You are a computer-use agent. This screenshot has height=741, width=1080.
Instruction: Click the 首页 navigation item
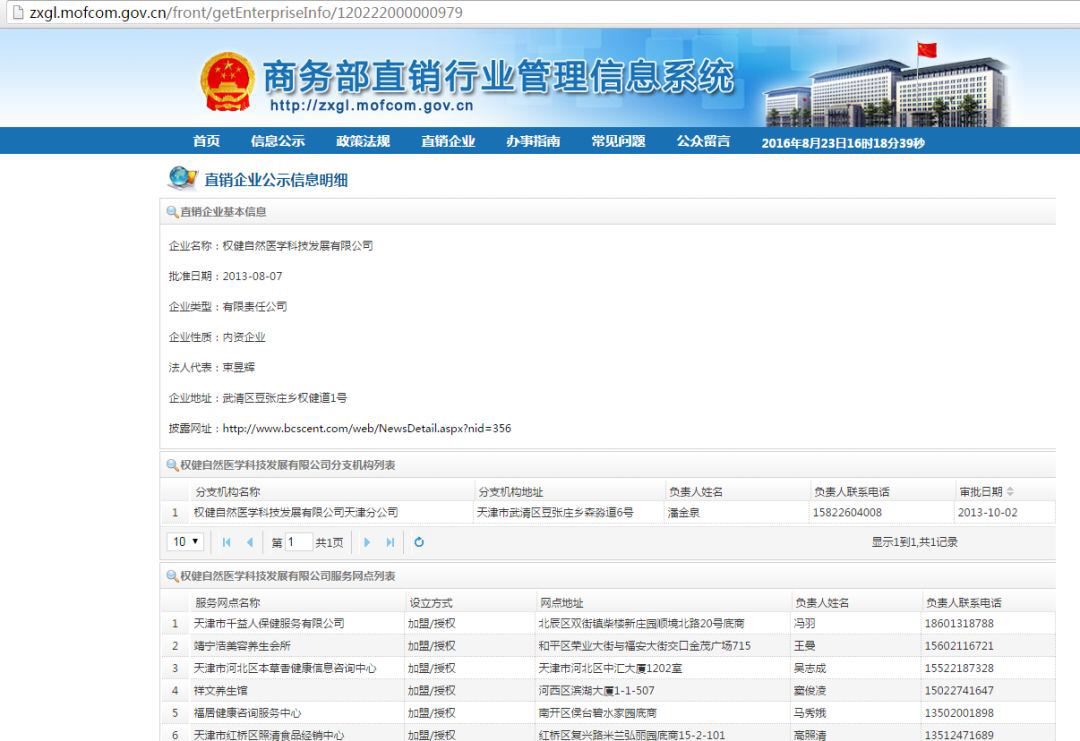pos(206,141)
